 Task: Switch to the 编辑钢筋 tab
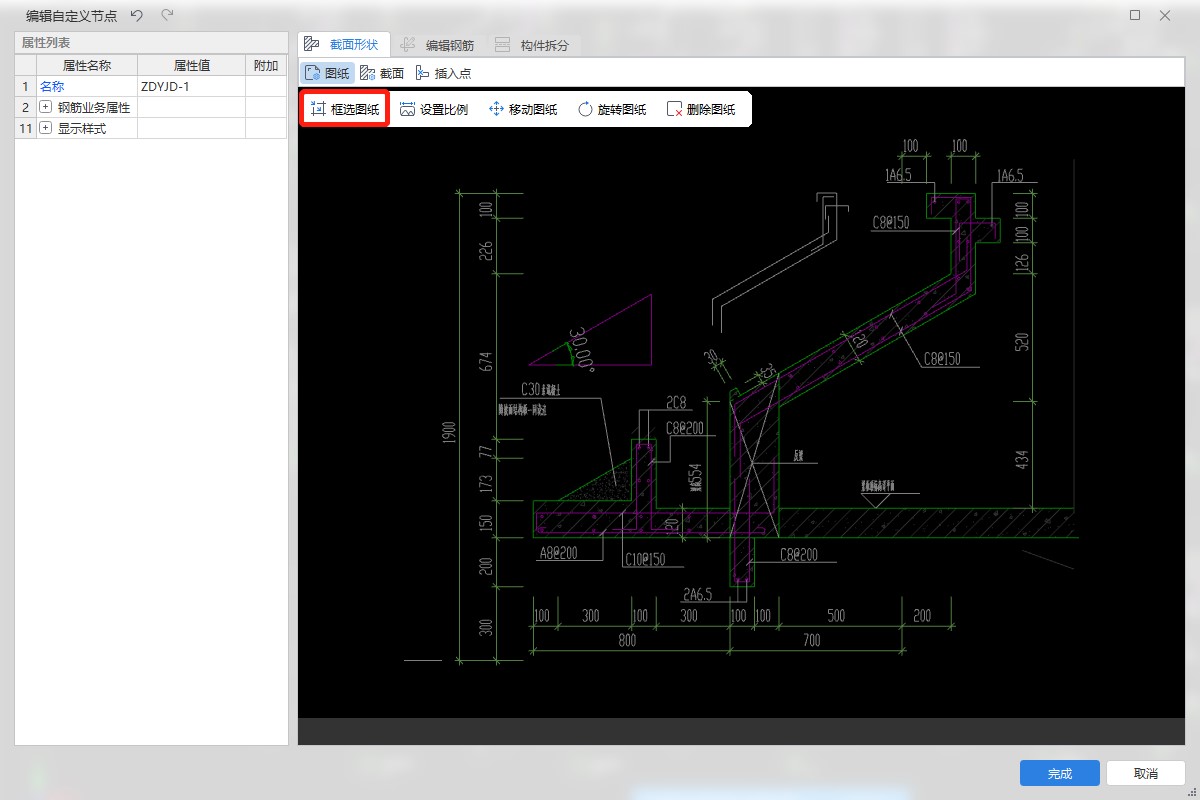coord(437,45)
